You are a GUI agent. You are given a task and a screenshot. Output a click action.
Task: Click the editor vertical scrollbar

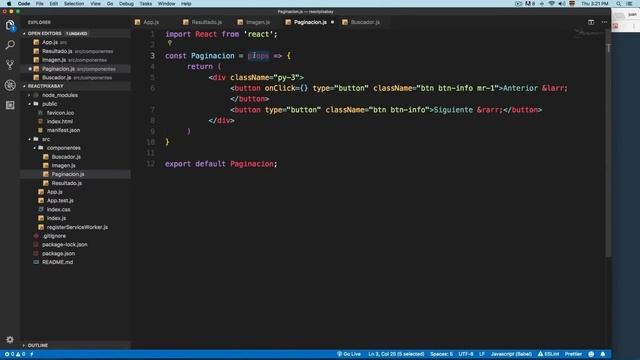click(x=608, y=143)
